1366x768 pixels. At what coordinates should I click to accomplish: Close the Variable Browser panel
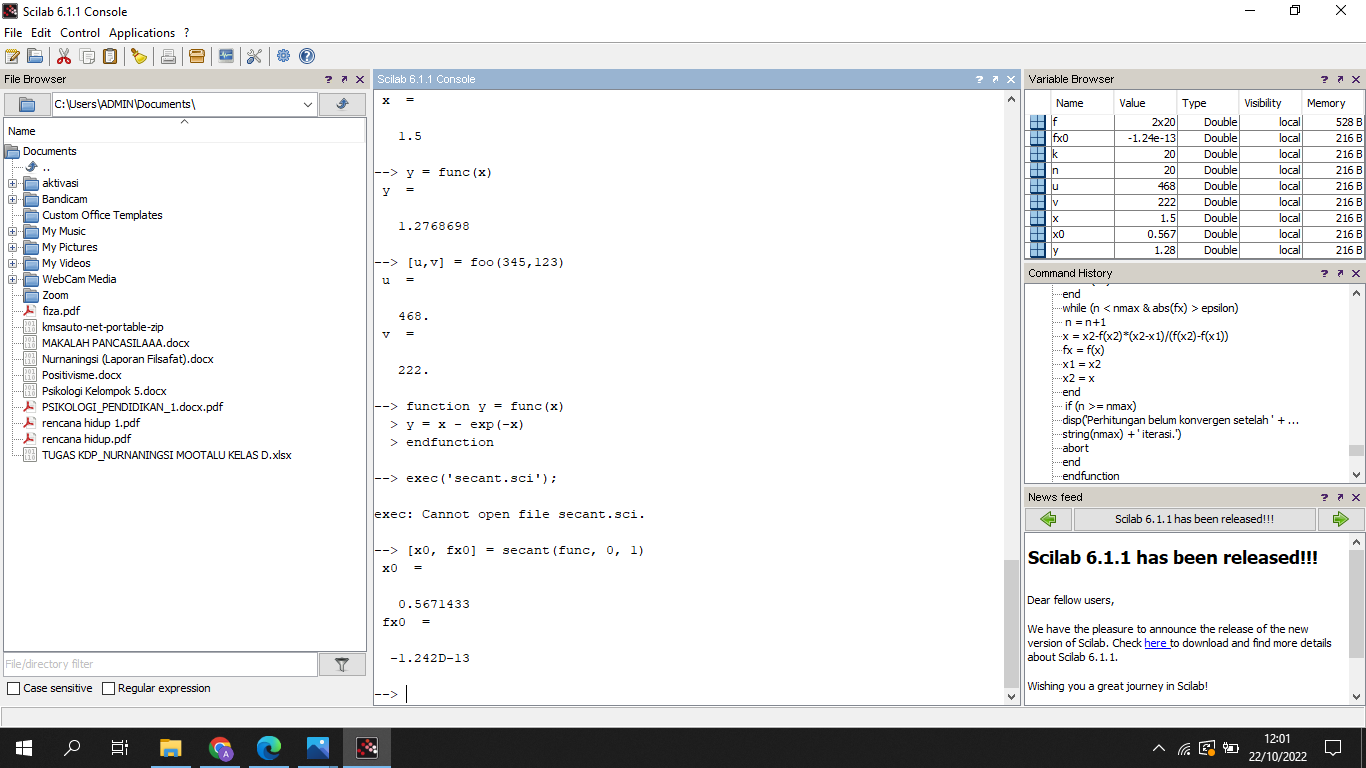[1356, 79]
